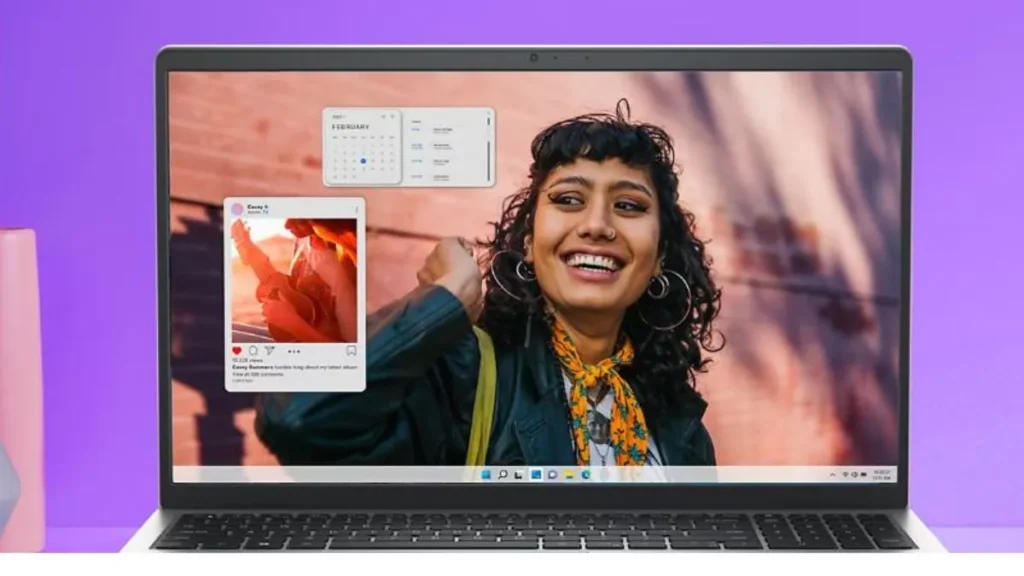Open File Explorer from the taskbar
Viewport: 1024px width, 576px height.
569,474
